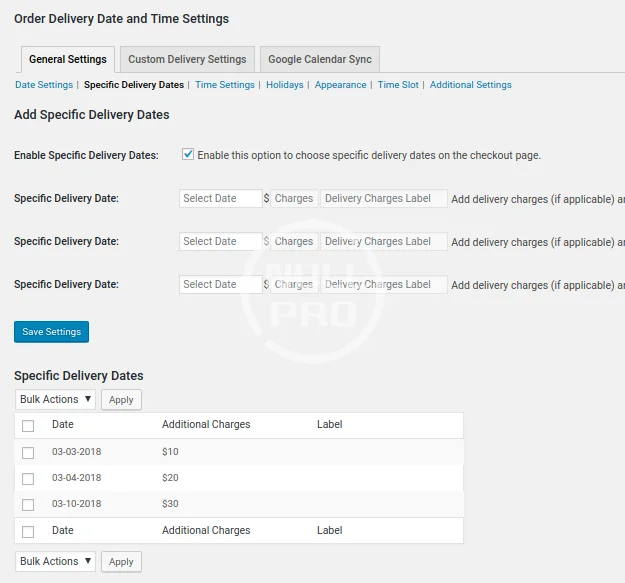The width and height of the screenshot is (625, 583).
Task: Open the Appearance settings link
Action: 340,85
